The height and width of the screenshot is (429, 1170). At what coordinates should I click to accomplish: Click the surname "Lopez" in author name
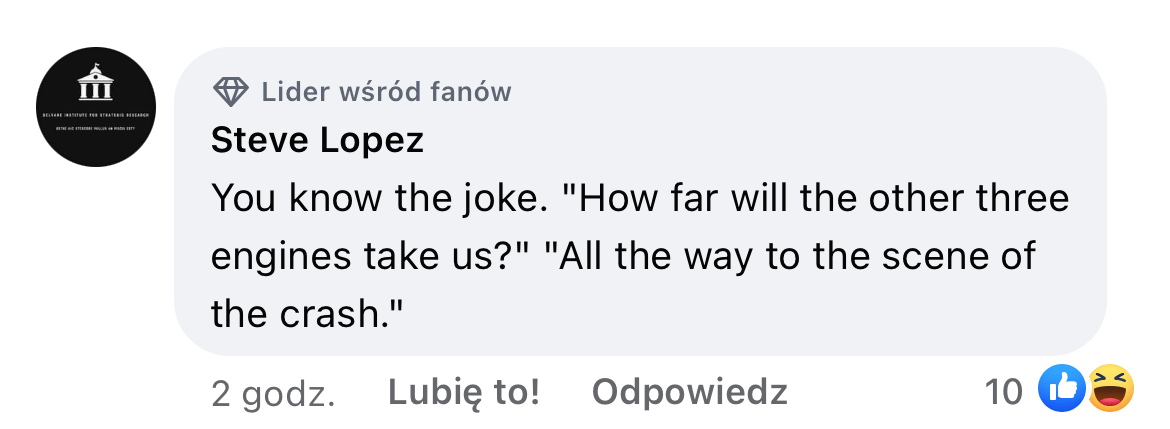(371, 141)
